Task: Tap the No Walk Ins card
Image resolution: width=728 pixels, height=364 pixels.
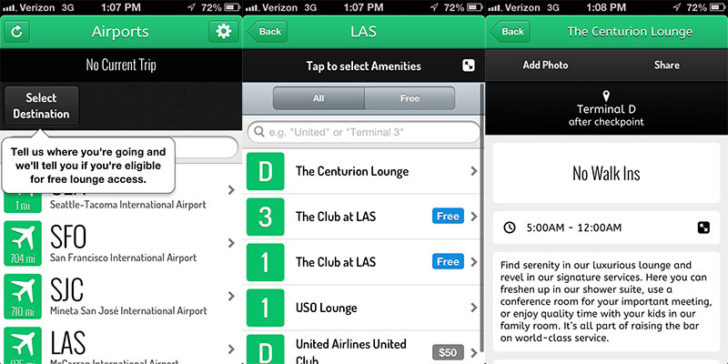Action: (606, 173)
